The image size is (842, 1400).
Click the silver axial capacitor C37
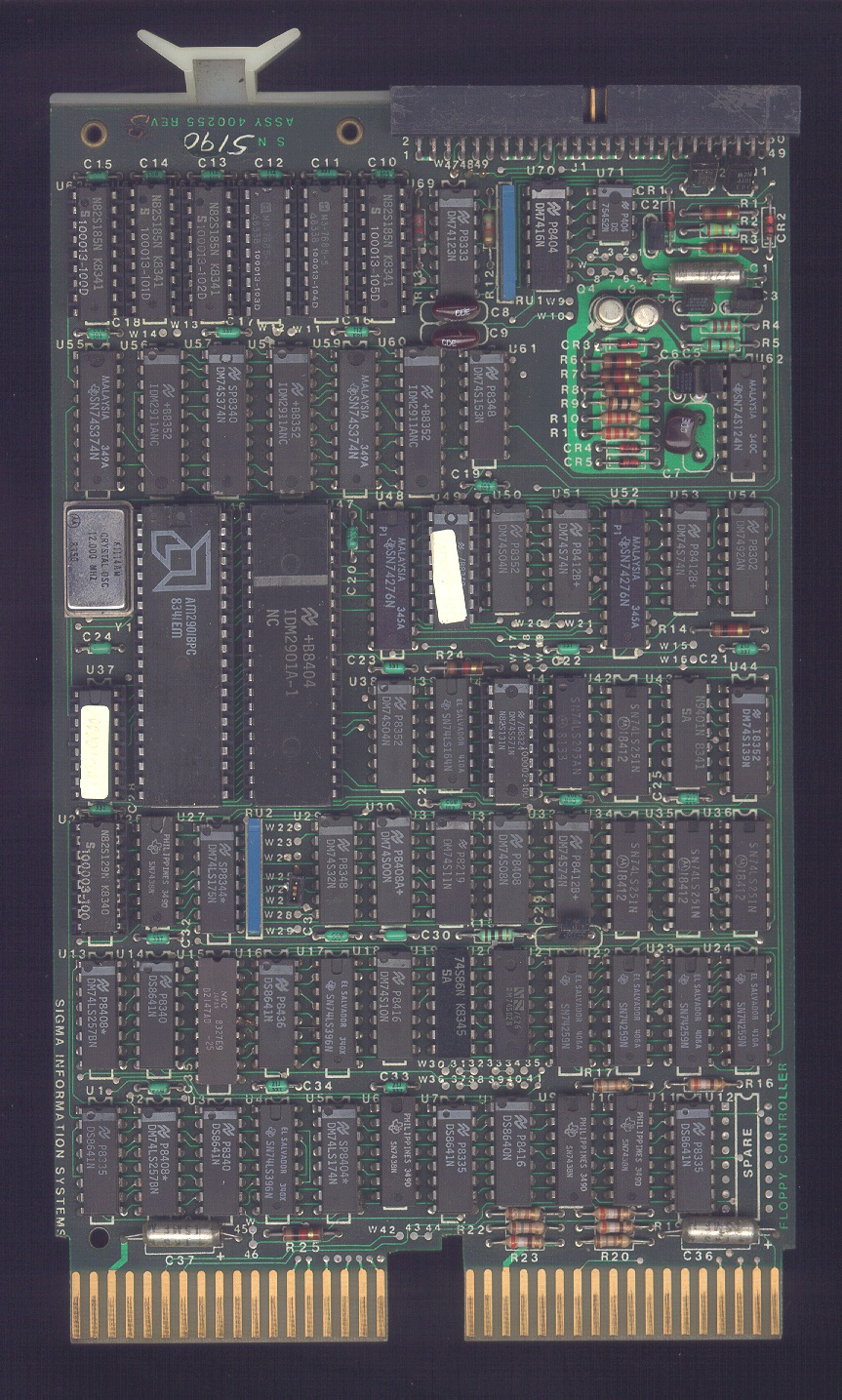(182, 1234)
